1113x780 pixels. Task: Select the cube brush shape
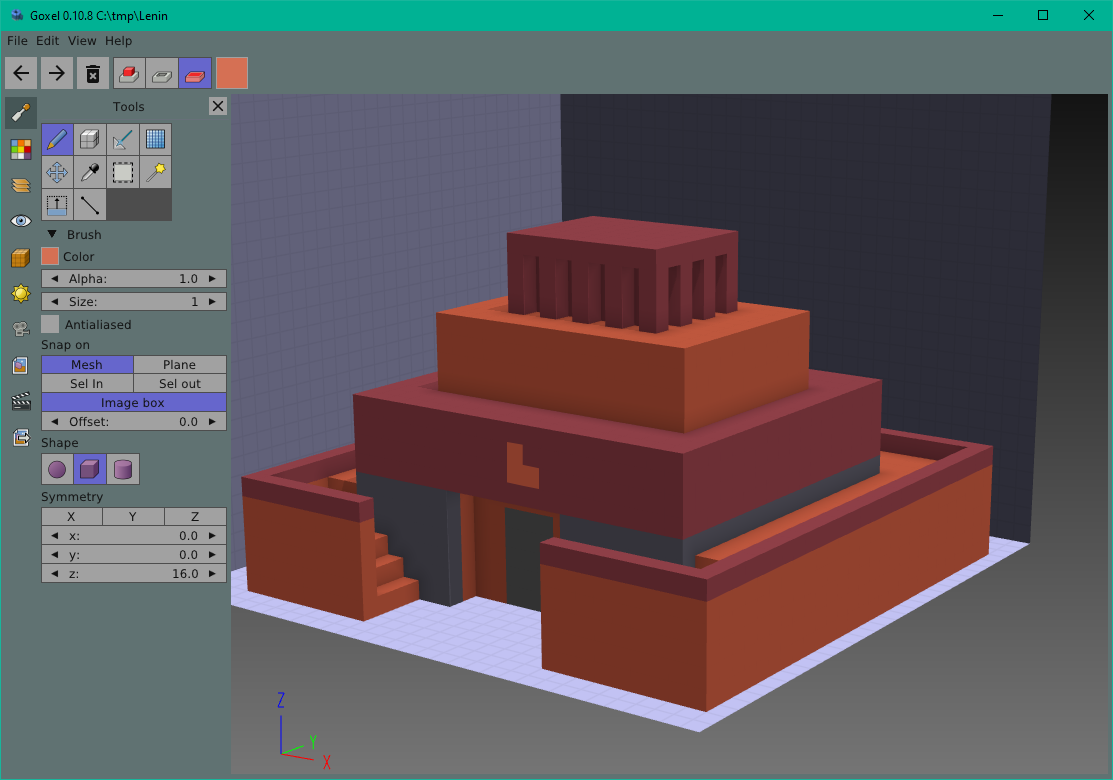tap(89, 469)
